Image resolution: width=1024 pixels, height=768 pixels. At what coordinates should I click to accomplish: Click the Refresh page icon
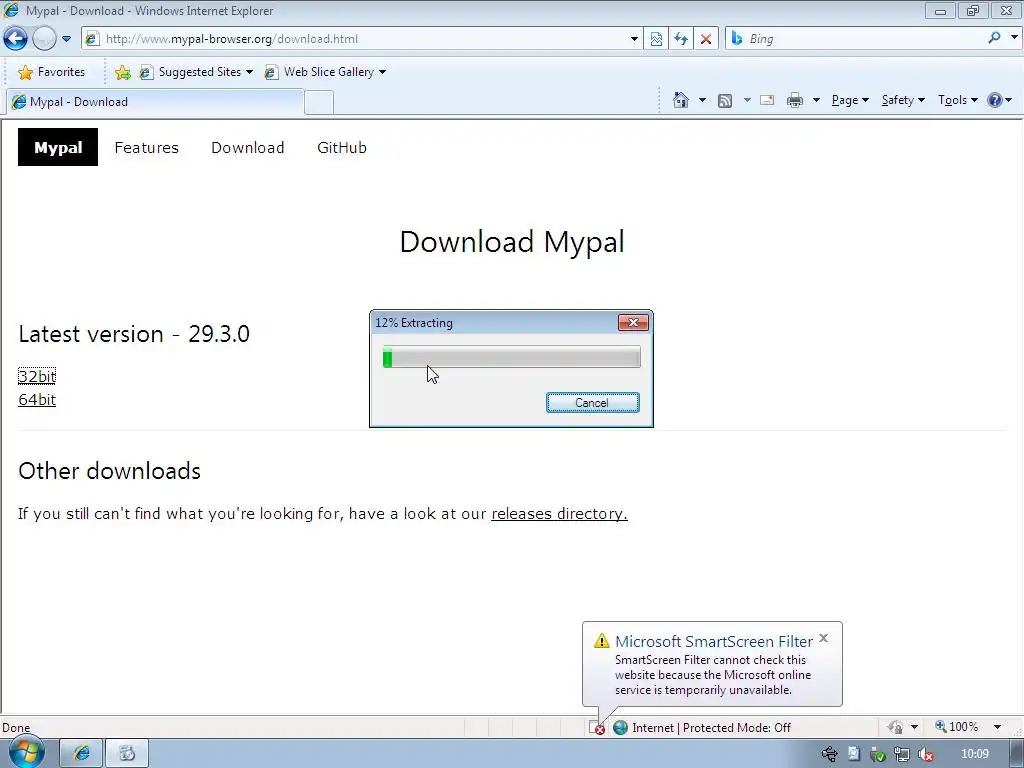pos(680,39)
